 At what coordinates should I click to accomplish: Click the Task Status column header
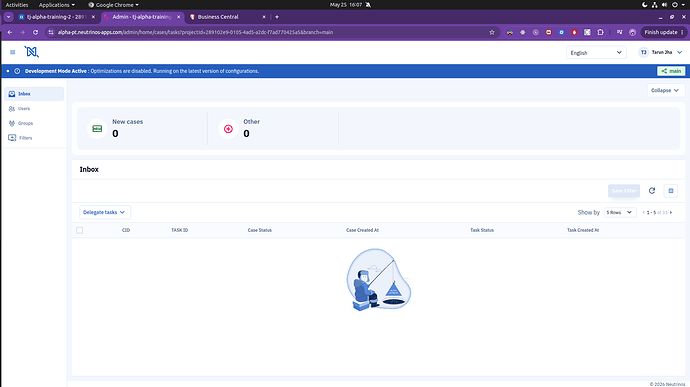pyautogui.click(x=482, y=230)
